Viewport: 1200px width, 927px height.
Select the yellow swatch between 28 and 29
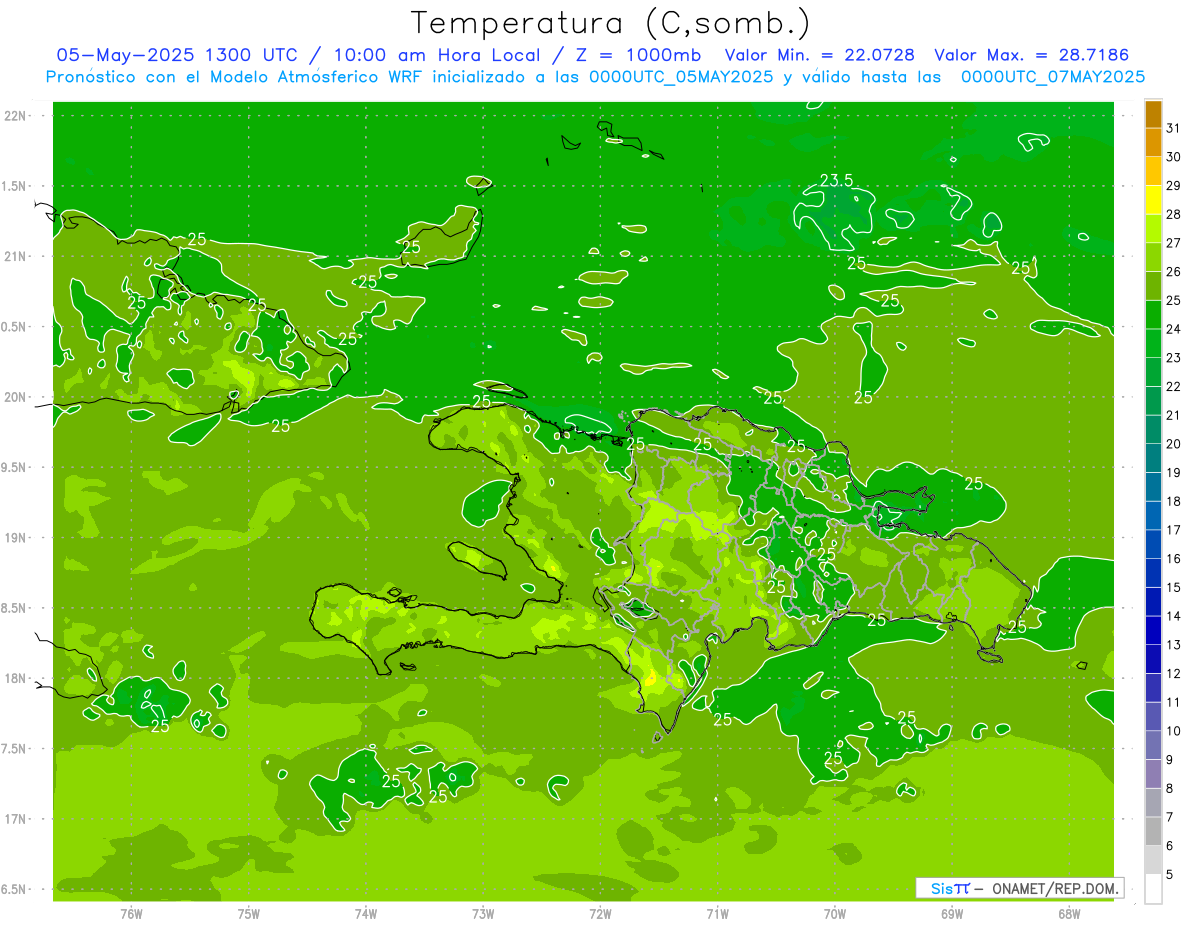coord(1154,200)
